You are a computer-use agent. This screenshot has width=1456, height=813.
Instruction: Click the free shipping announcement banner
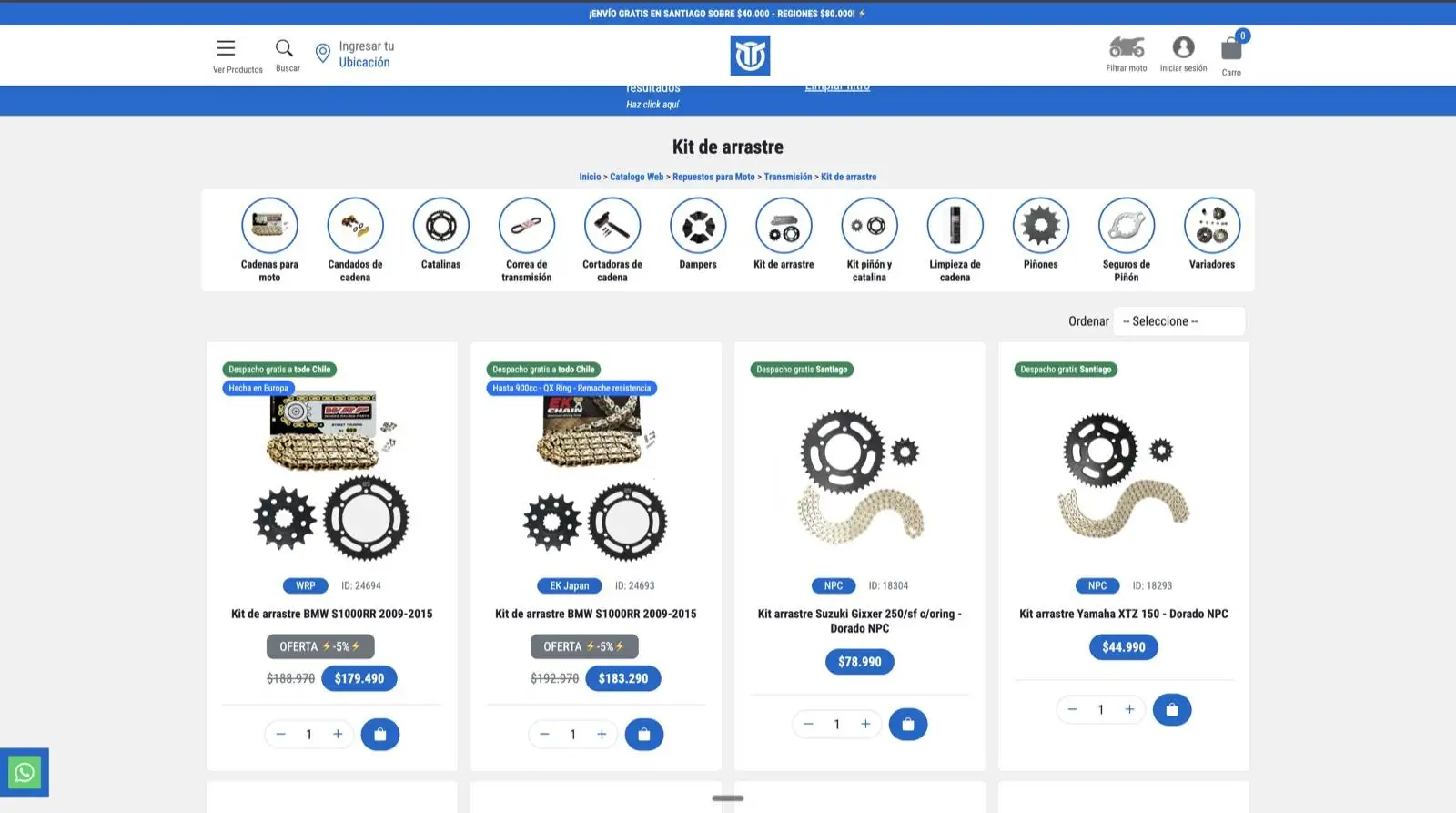point(728,14)
